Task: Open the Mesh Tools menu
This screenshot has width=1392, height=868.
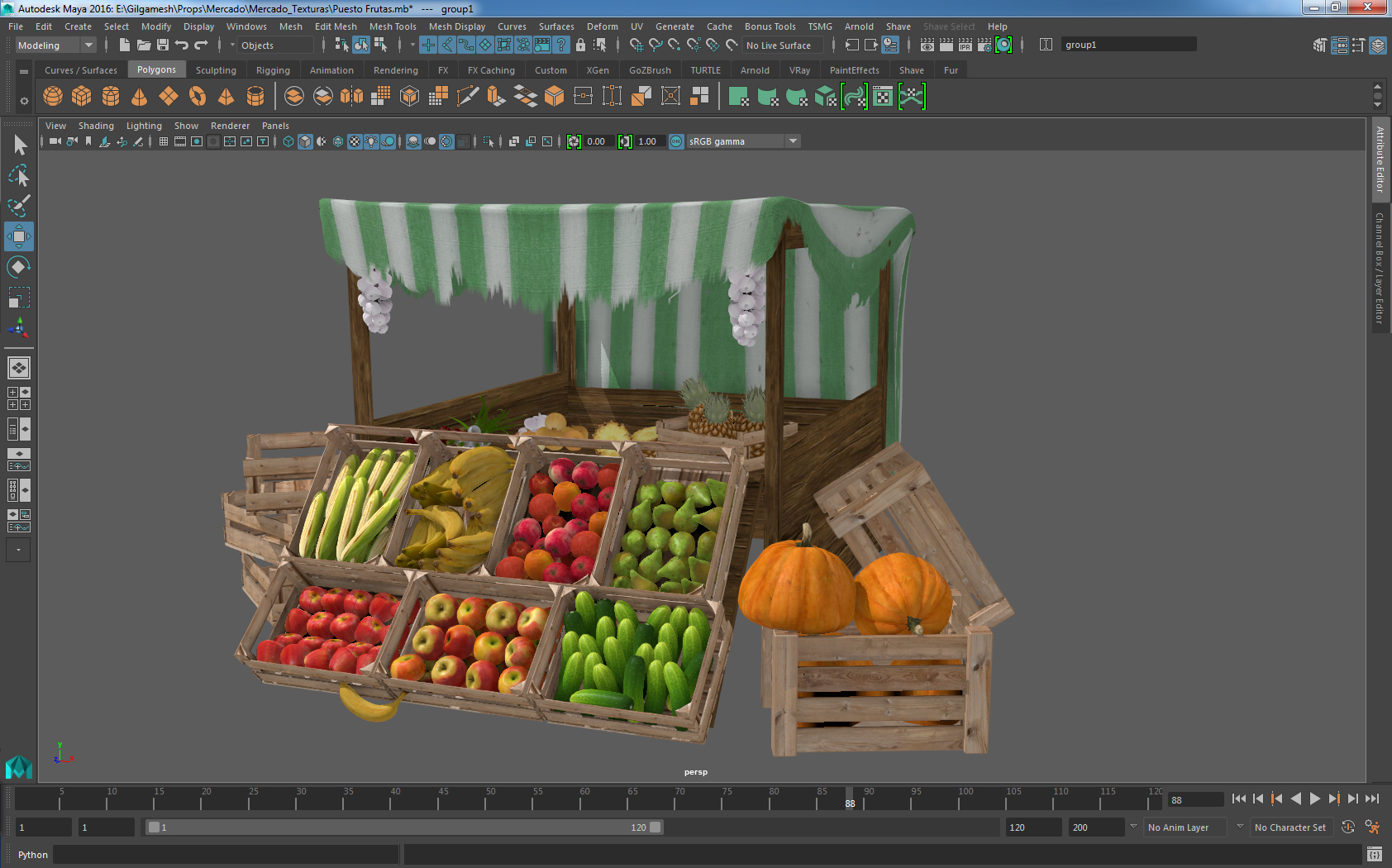Action: pos(392,26)
